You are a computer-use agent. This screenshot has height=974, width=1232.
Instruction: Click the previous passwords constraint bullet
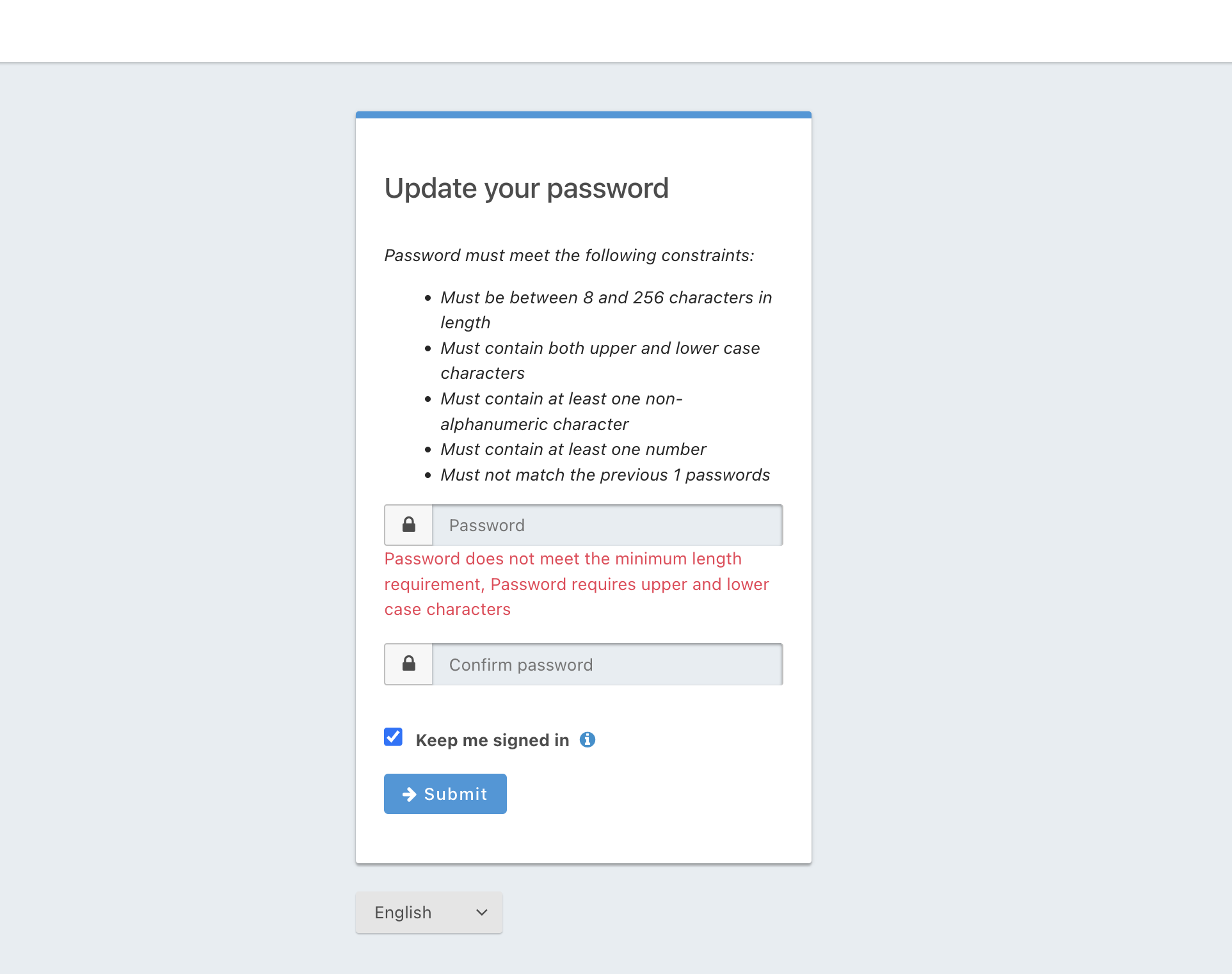pos(604,474)
